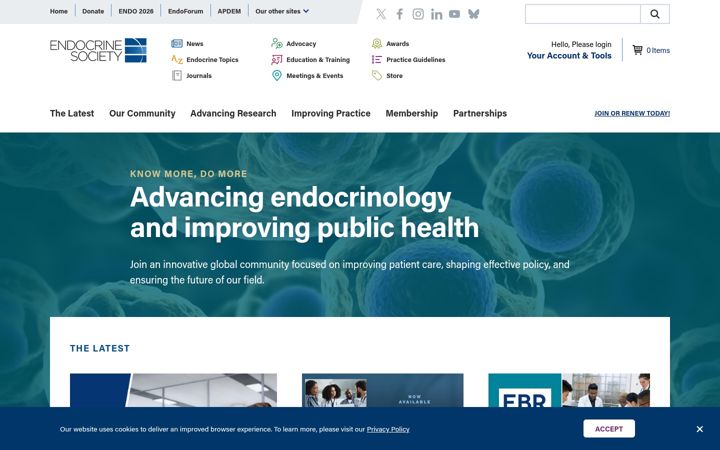The height and width of the screenshot is (450, 720).
Task: Accept the cookies notice
Action: click(609, 429)
